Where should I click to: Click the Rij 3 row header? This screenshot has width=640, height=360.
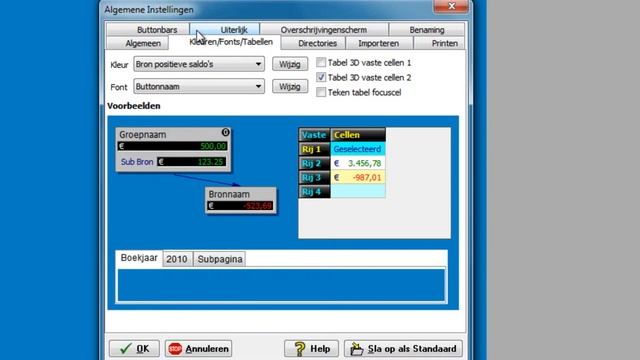314,178
